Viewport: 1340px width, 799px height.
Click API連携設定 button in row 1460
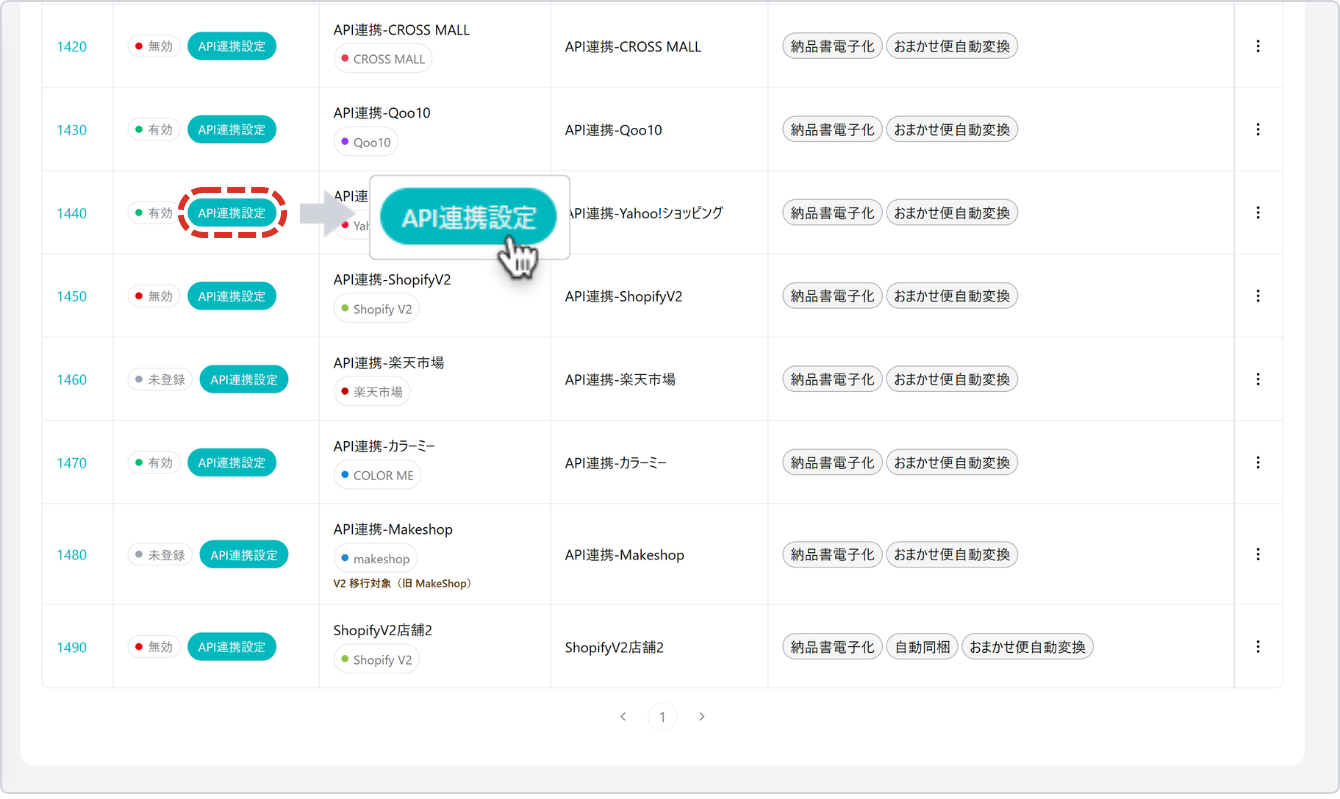click(244, 379)
